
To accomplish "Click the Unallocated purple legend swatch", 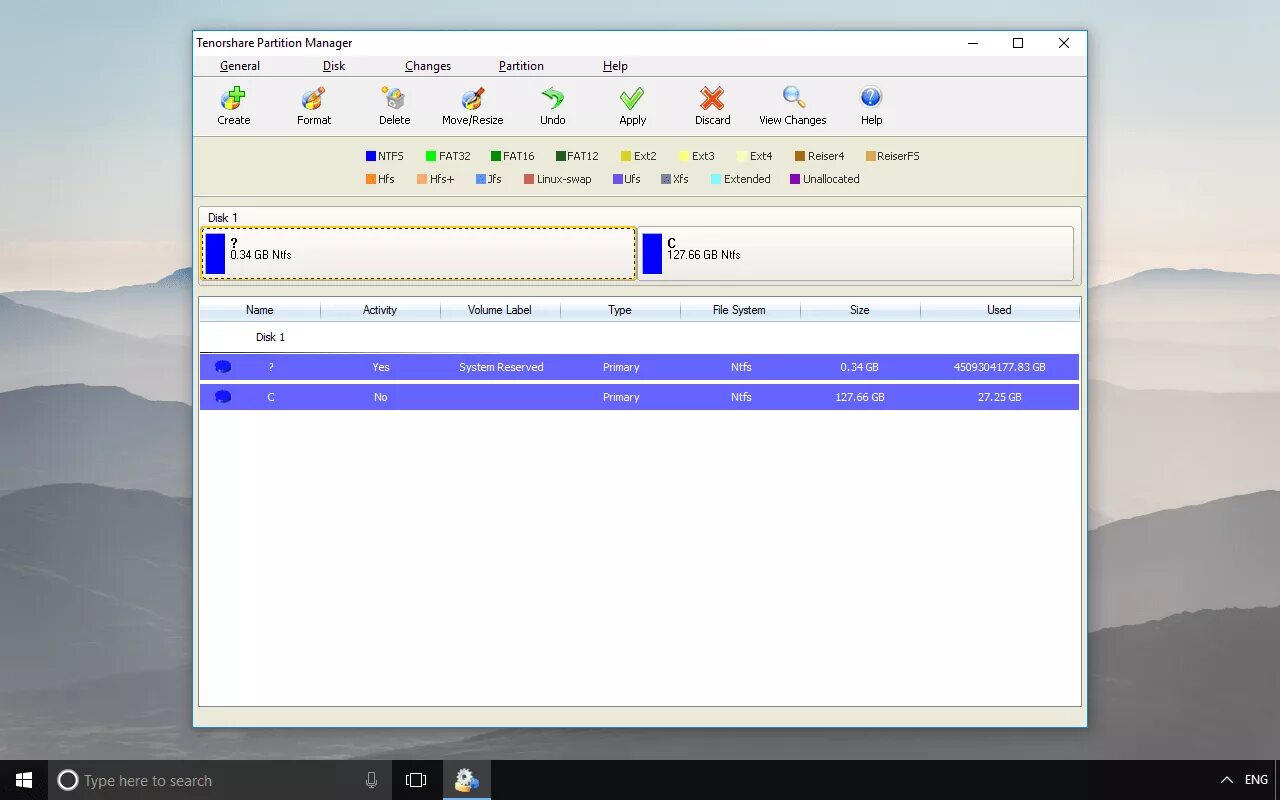I will point(795,179).
